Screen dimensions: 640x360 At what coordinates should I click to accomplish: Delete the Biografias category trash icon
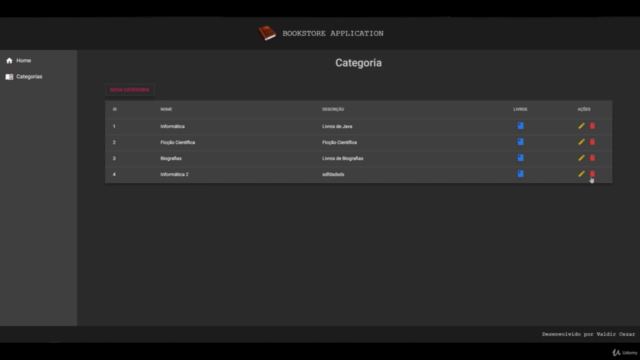pyautogui.click(x=592, y=158)
